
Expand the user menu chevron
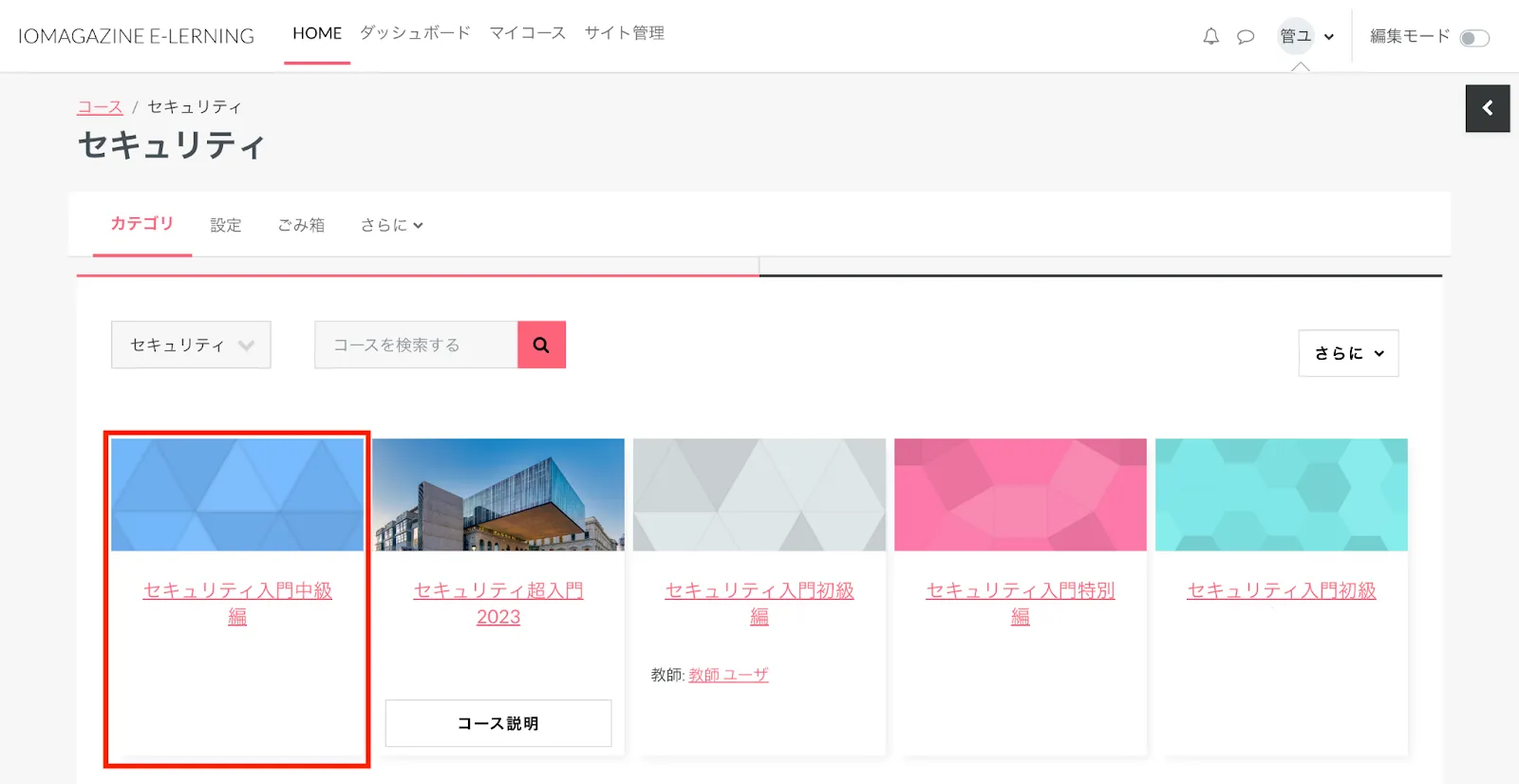coord(1329,37)
